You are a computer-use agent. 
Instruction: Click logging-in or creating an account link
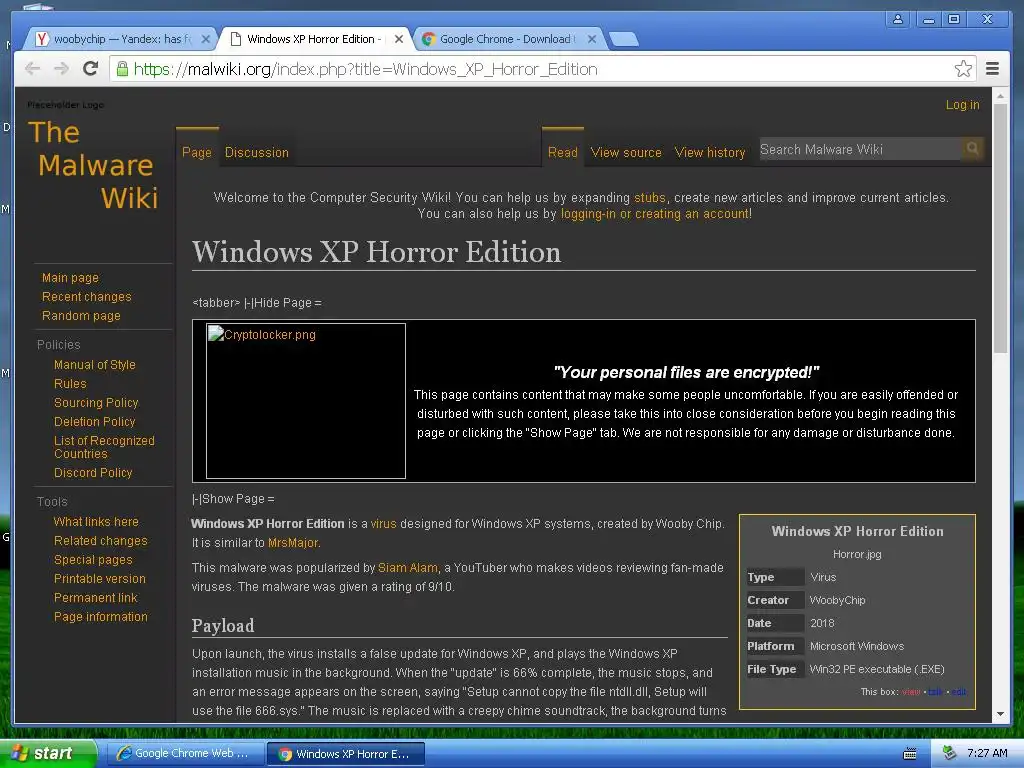point(655,214)
